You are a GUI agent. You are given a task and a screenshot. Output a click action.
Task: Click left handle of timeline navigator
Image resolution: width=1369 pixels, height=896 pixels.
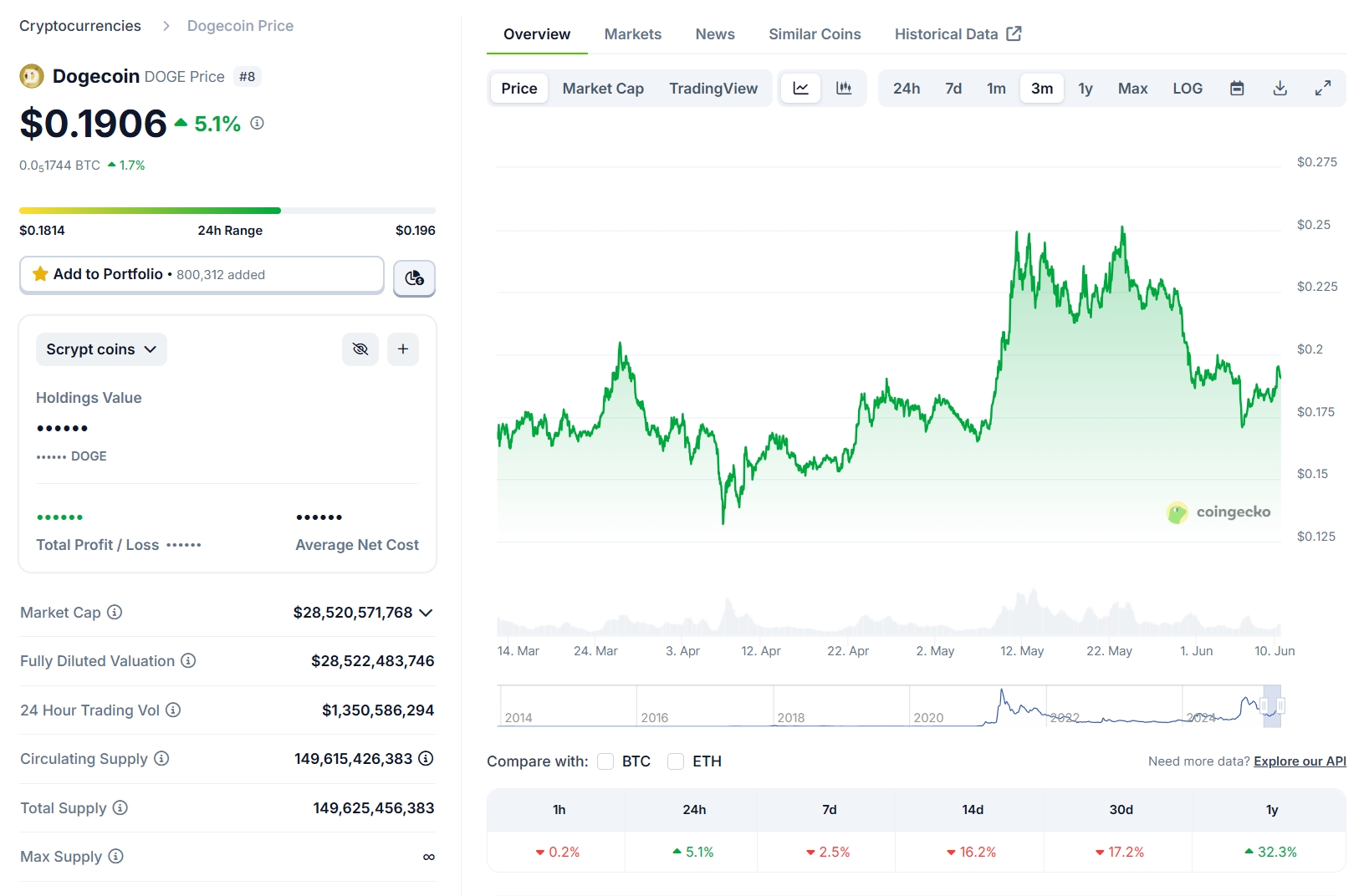1264,706
